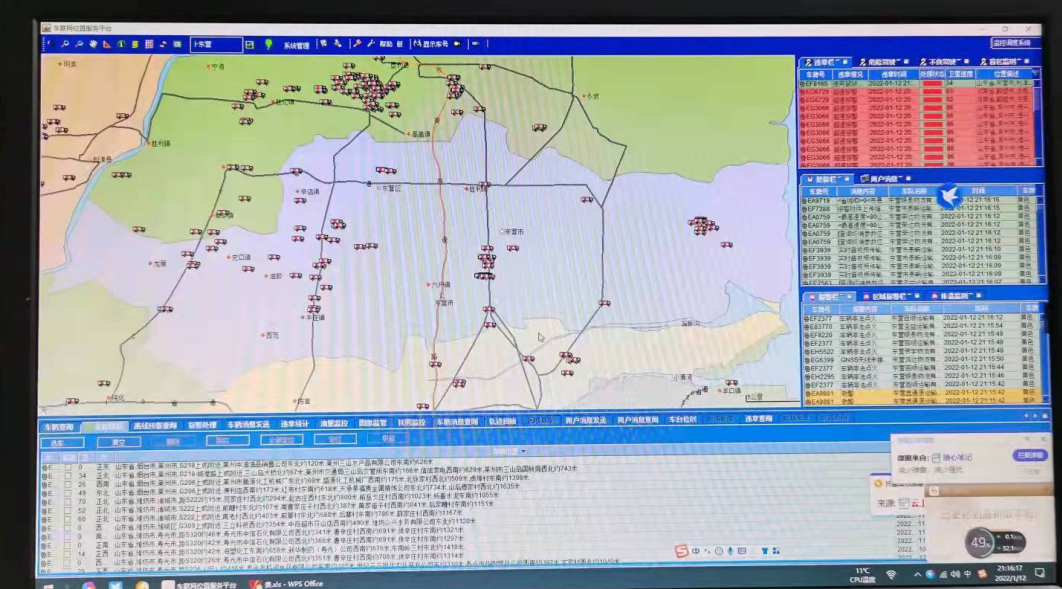Select the EF7288 message row
1062x589 pixels.
919,209
